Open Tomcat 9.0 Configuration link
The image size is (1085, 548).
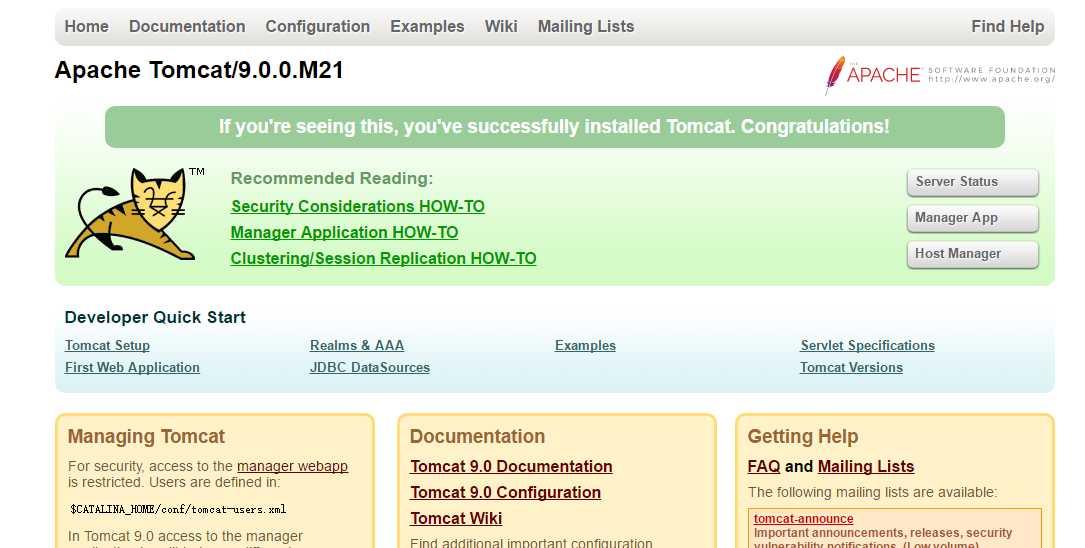pyautogui.click(x=505, y=493)
